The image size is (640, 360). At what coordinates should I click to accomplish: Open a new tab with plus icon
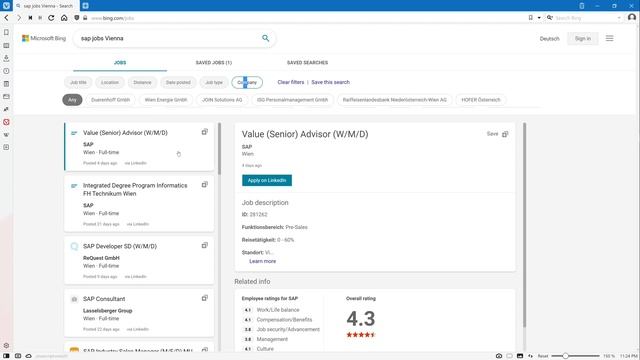tap(85, 6)
